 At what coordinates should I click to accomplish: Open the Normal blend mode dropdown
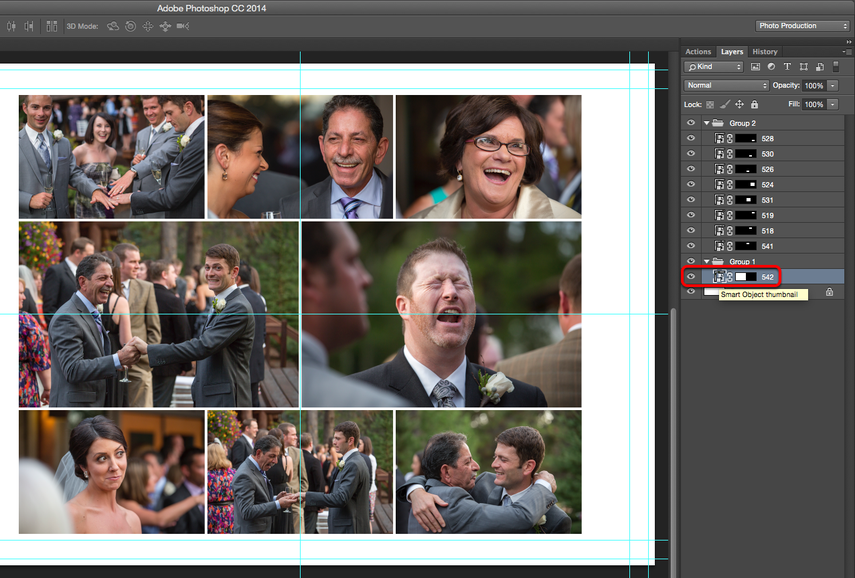click(726, 86)
